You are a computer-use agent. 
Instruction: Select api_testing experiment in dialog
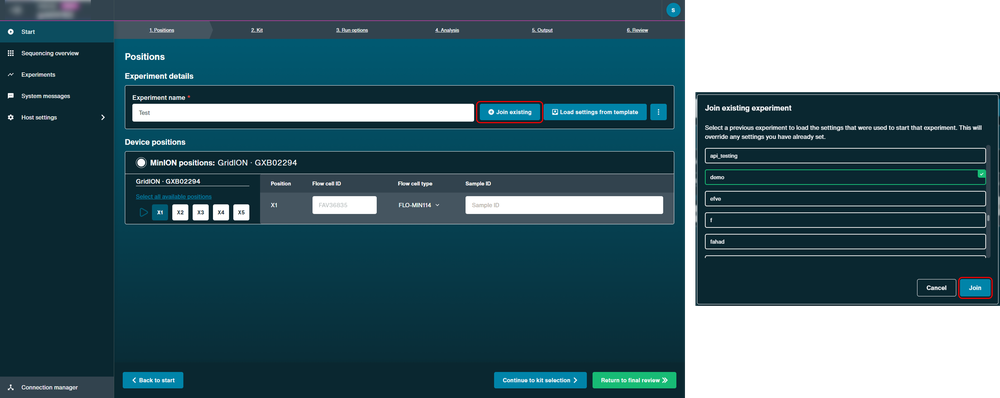pos(846,156)
